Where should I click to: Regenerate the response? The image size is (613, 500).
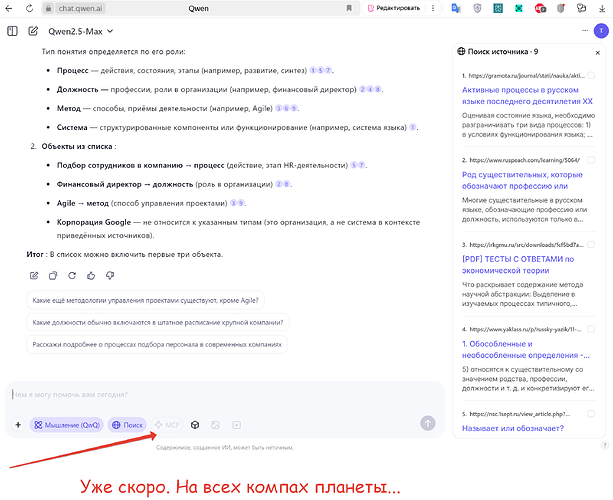pos(72,276)
